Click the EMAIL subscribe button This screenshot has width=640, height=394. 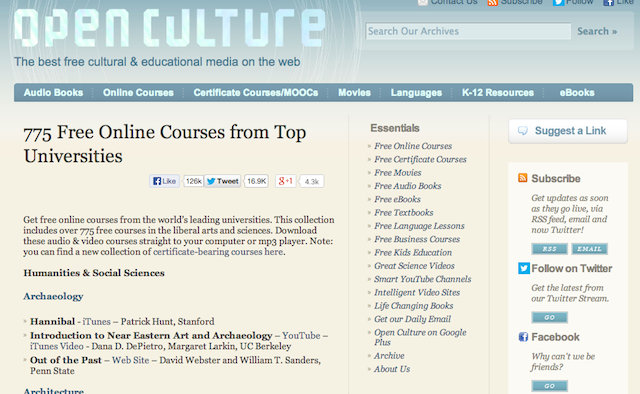point(589,249)
